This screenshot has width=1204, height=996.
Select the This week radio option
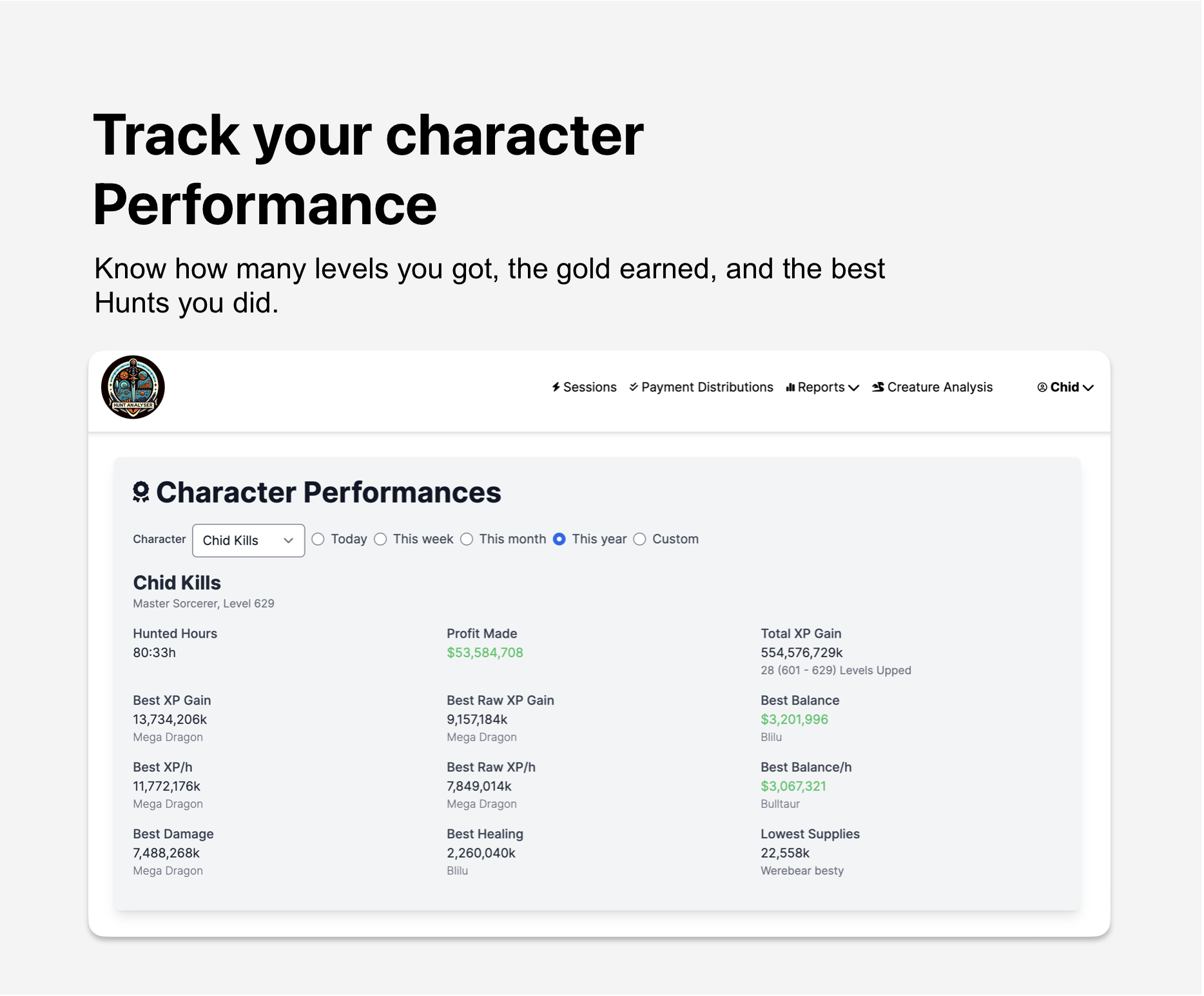[x=381, y=540]
